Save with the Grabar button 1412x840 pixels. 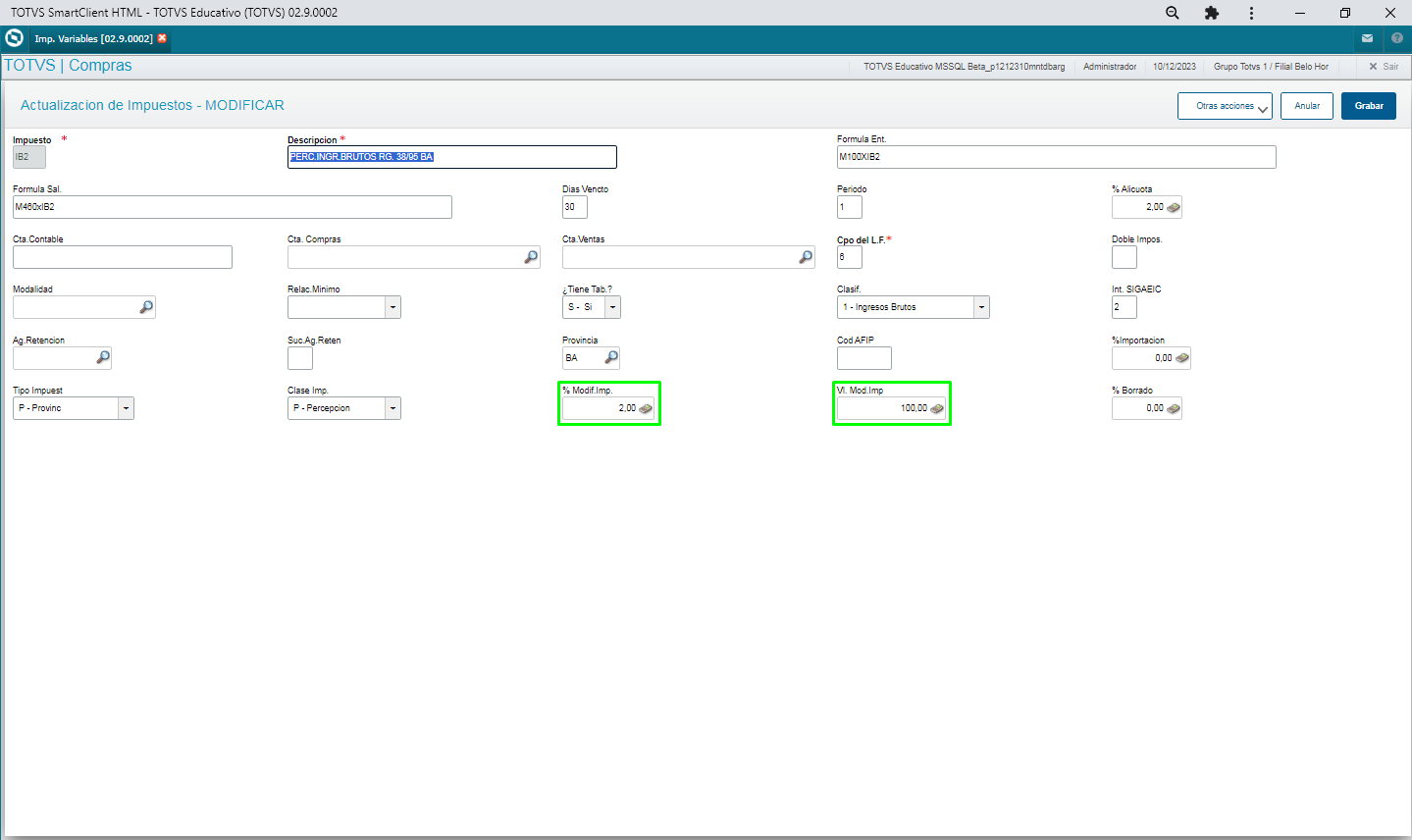coord(1369,106)
